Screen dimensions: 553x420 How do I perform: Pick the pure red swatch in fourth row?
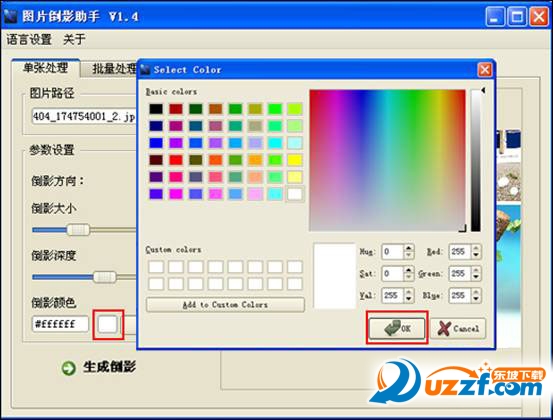[176, 160]
